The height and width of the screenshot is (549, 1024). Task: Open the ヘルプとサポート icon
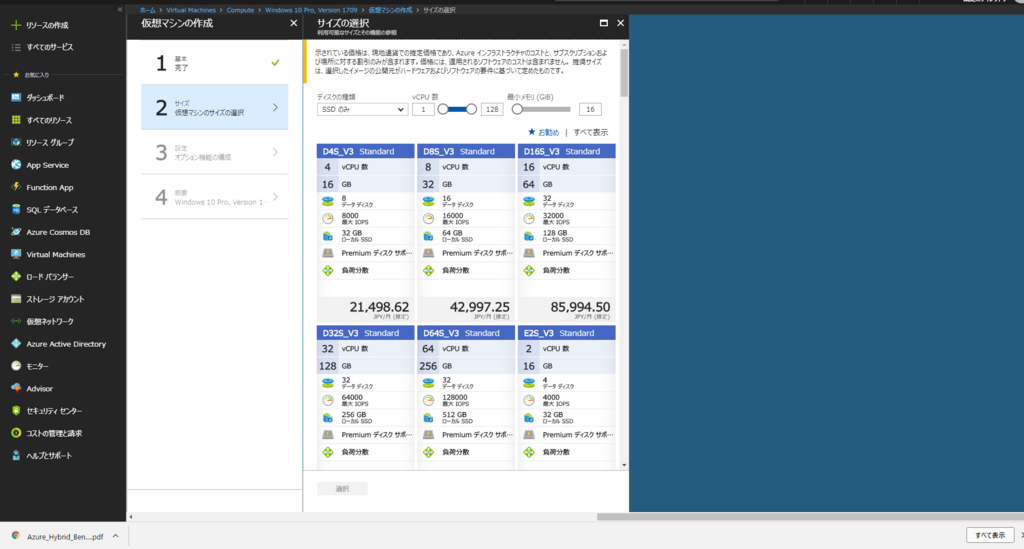16,455
